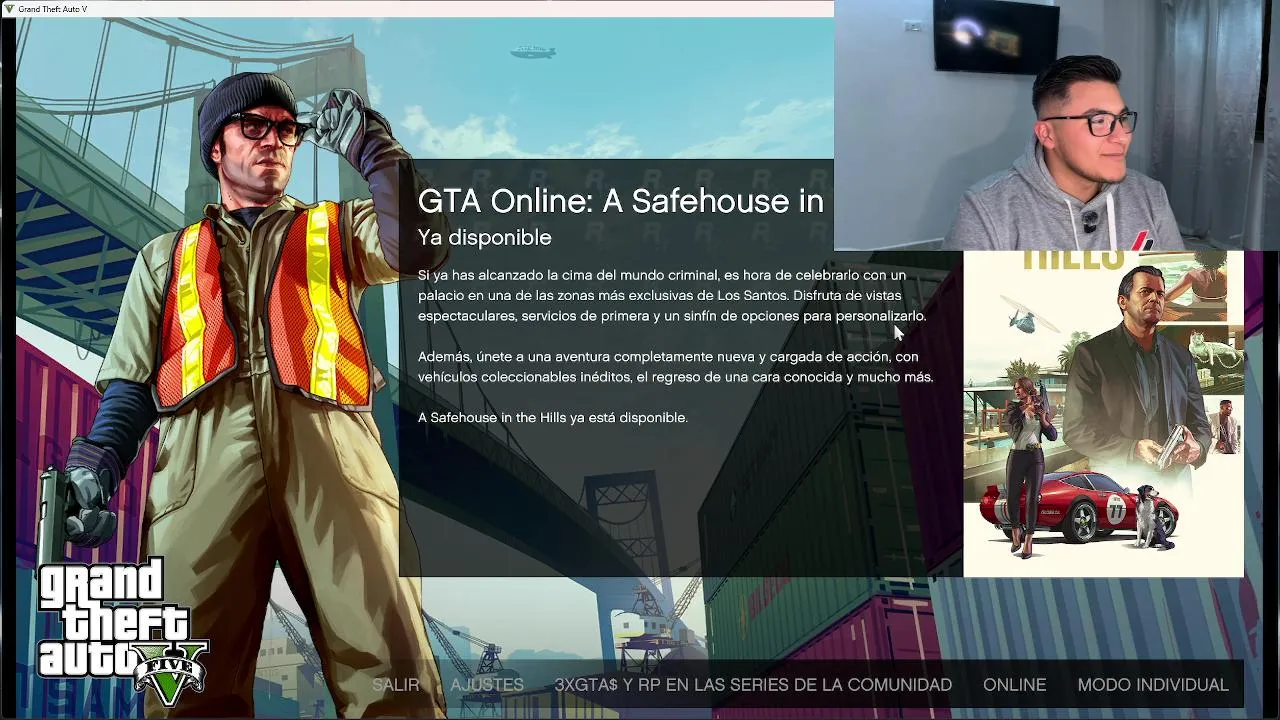
Task: Click the paragraph starting 'Además, únete a una aventura'
Action: (x=676, y=367)
